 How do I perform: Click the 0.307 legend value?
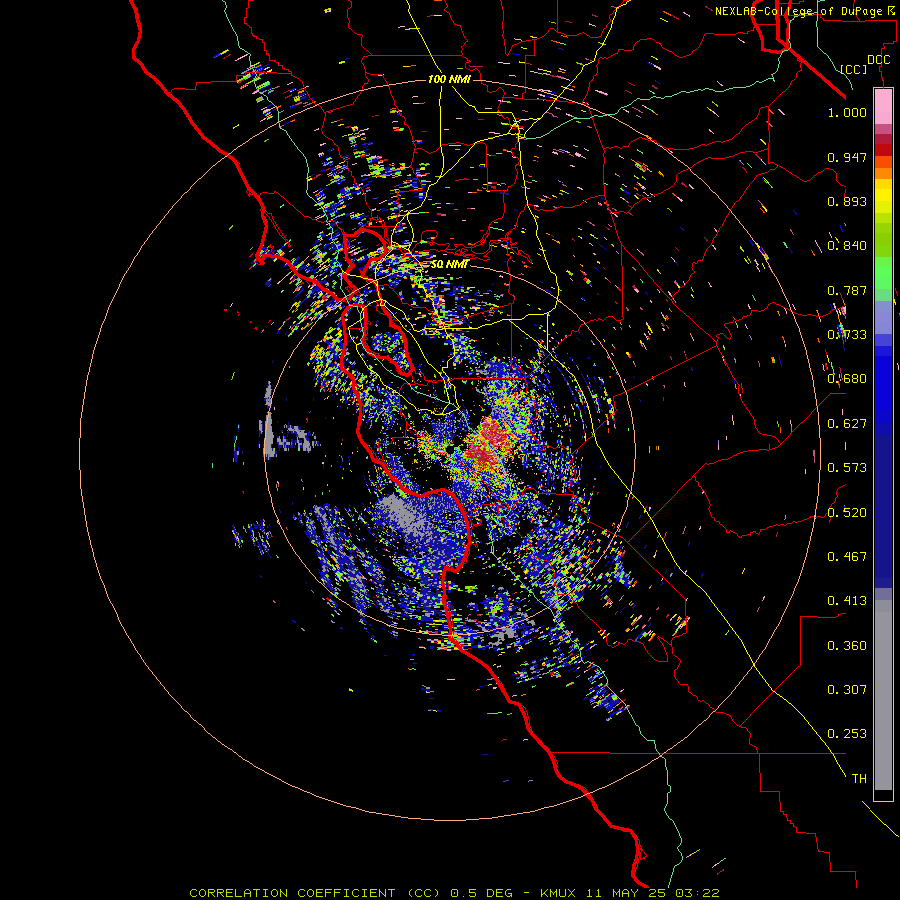tap(847, 690)
